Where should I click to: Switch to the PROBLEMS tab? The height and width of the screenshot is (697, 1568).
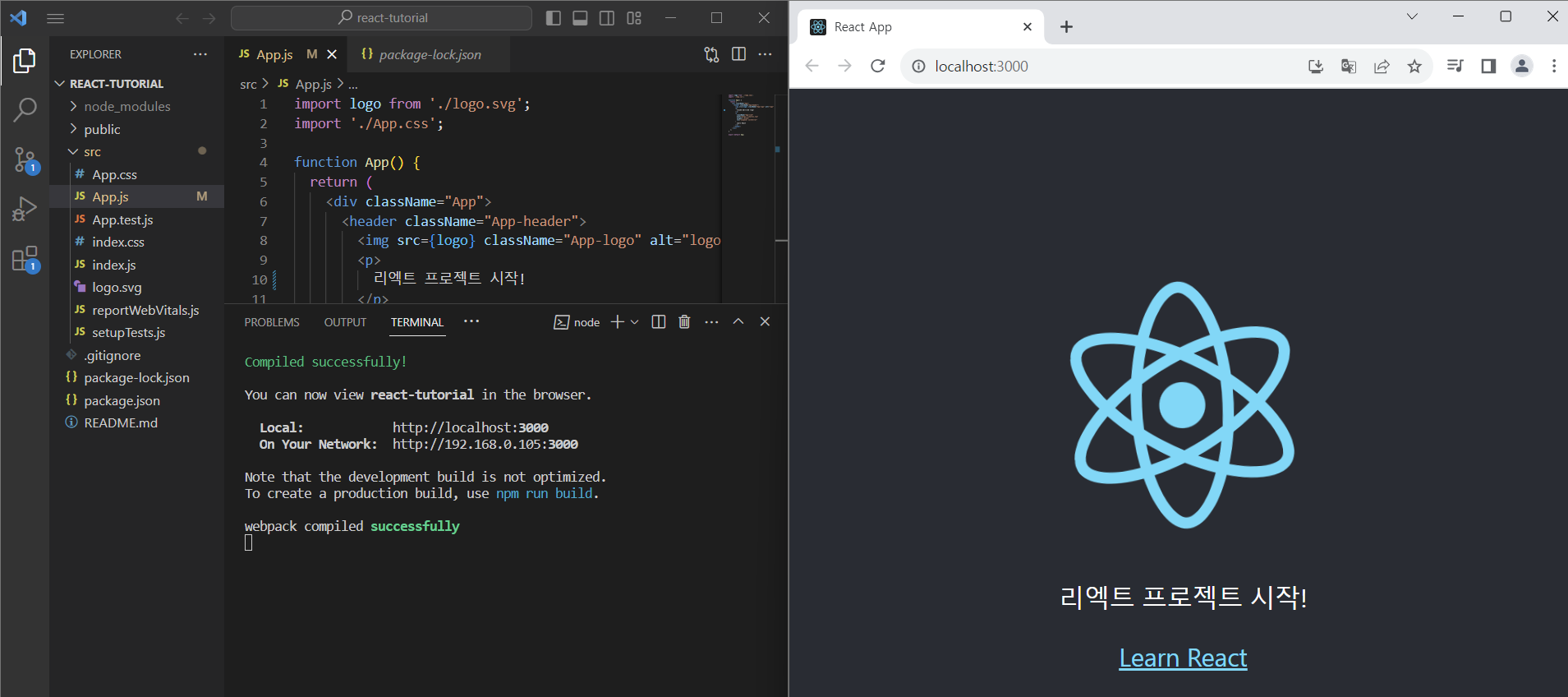pos(272,322)
